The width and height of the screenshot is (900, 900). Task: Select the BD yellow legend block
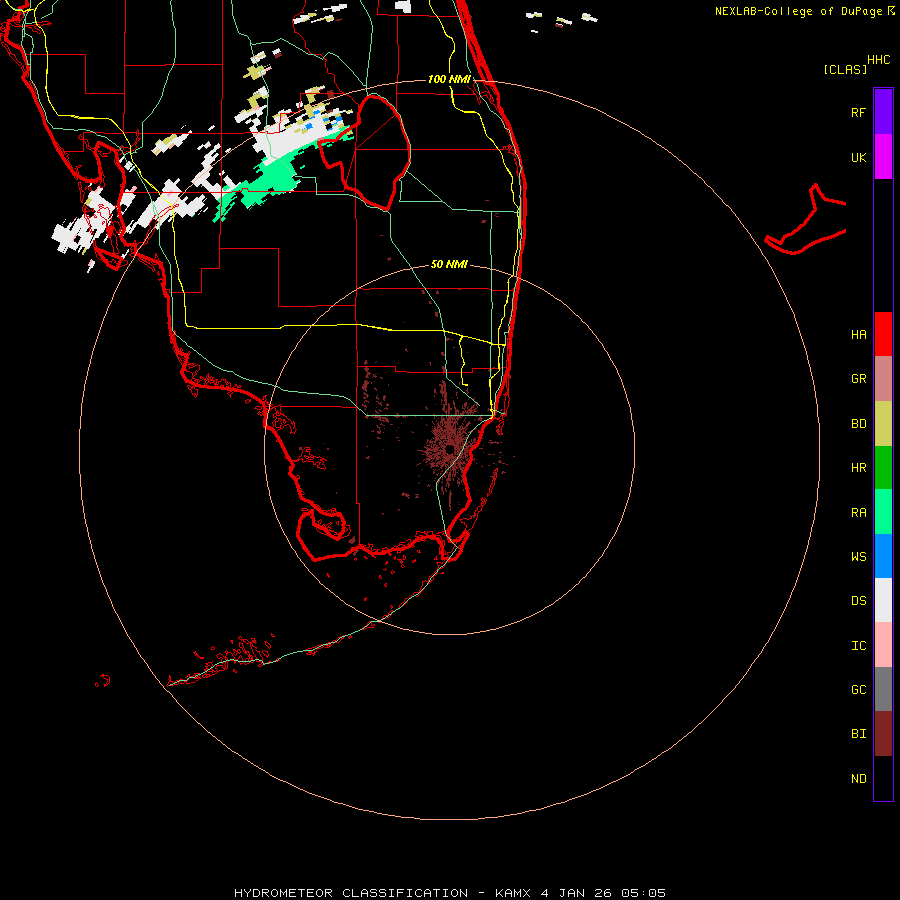point(883,424)
